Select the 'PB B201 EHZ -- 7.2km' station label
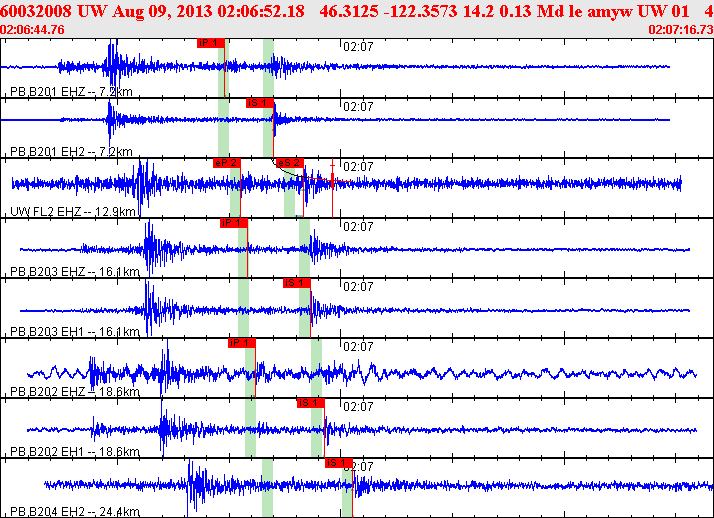The width and height of the screenshot is (714, 518). [x=71, y=91]
